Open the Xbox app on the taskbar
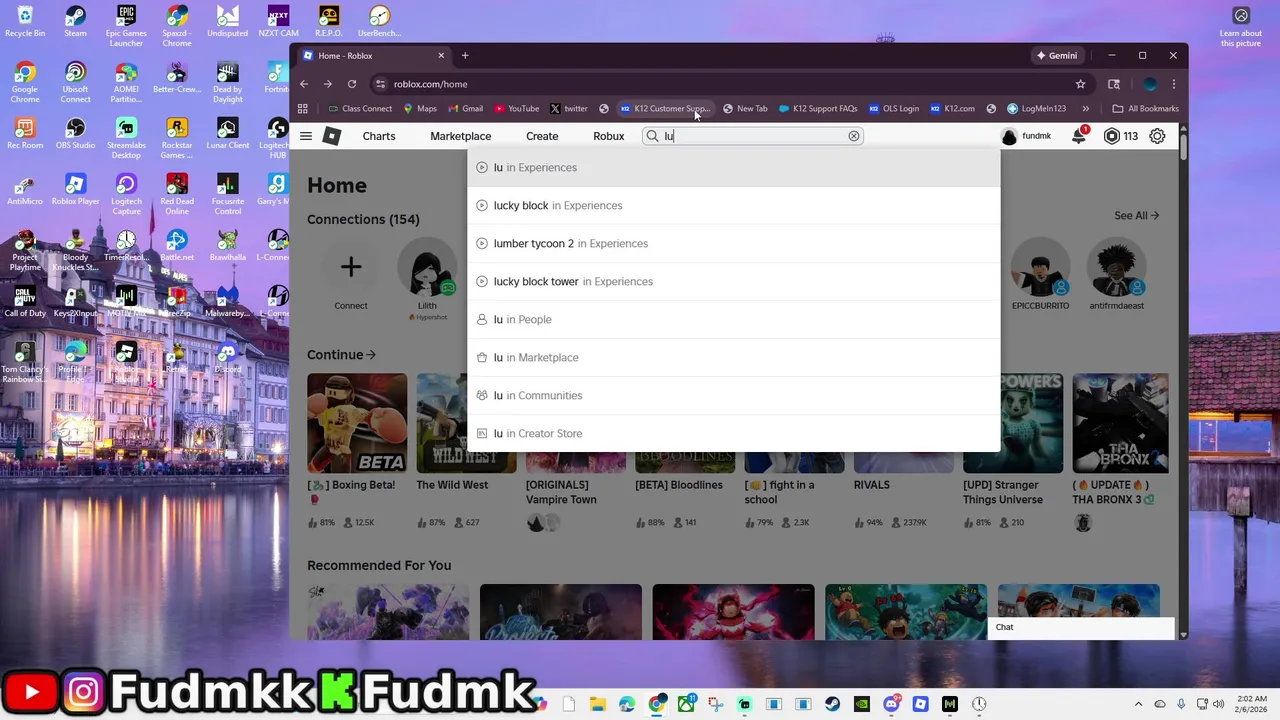Viewport: 1280px width, 720px height. (687, 704)
